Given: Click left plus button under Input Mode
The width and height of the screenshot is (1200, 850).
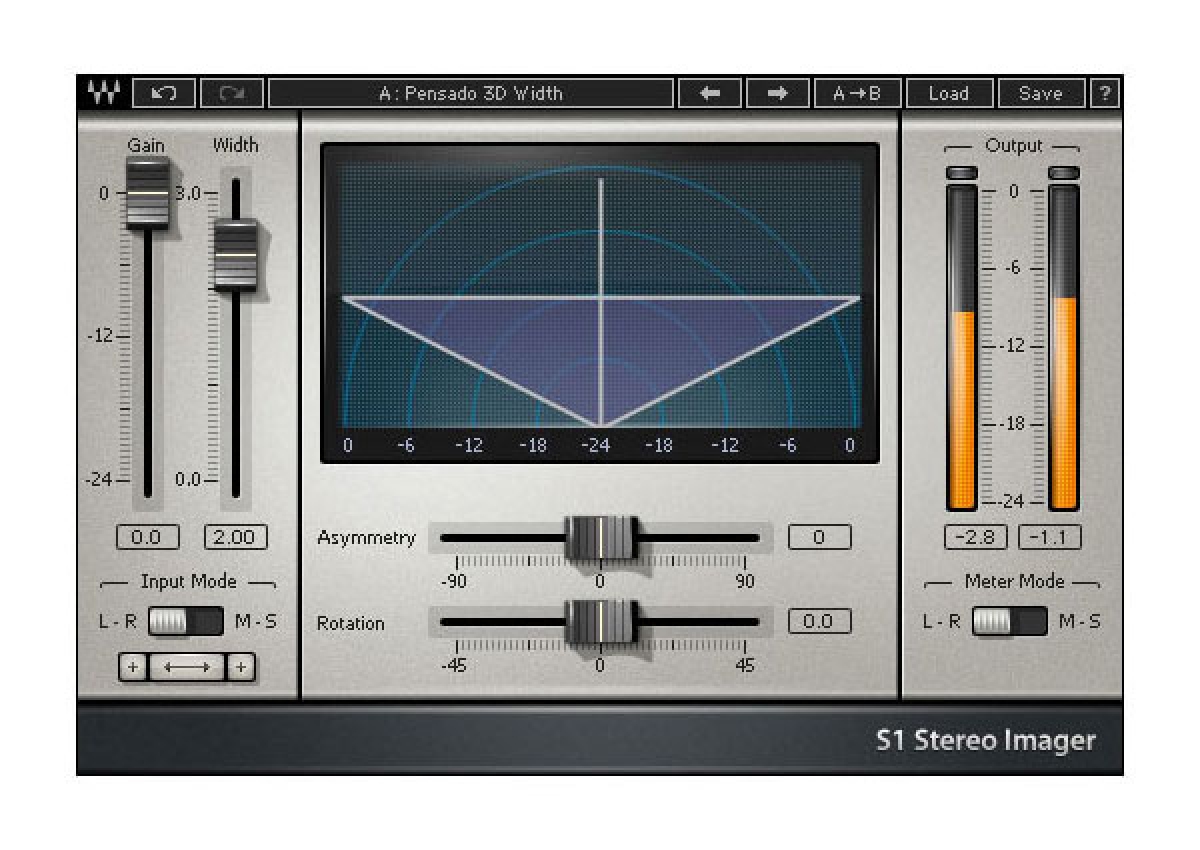Looking at the screenshot, I should [x=132, y=667].
